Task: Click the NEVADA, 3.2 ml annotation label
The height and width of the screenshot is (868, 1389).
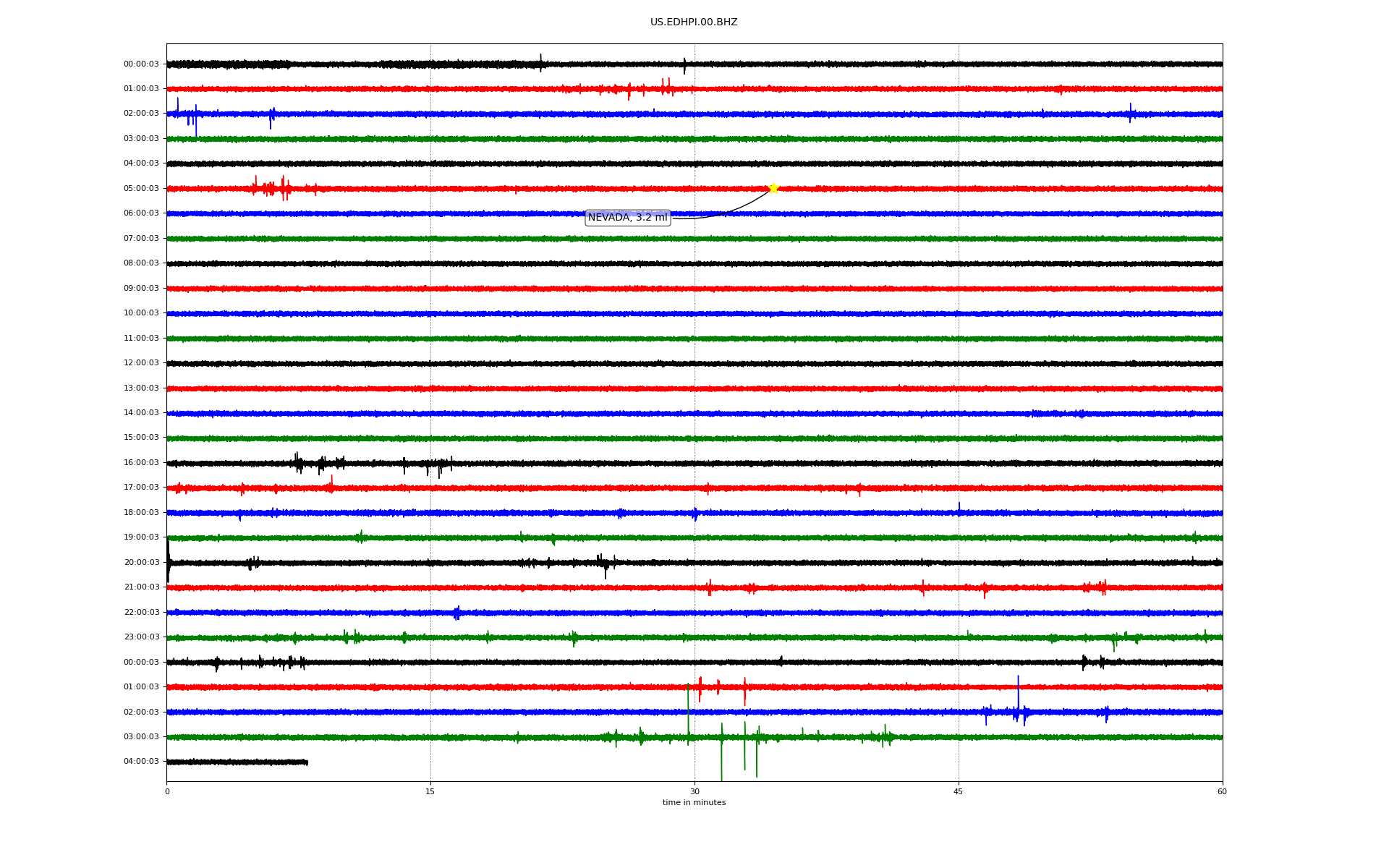Action: tap(627, 218)
